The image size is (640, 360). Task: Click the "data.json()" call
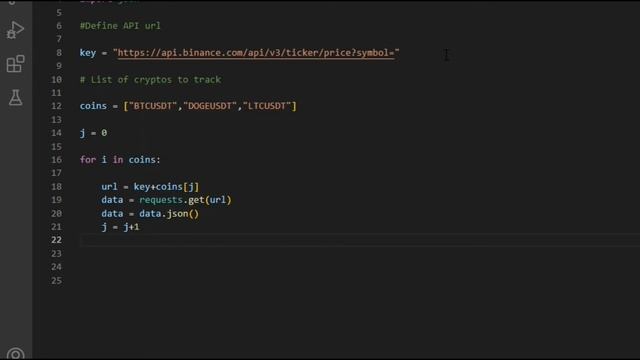click(x=169, y=213)
